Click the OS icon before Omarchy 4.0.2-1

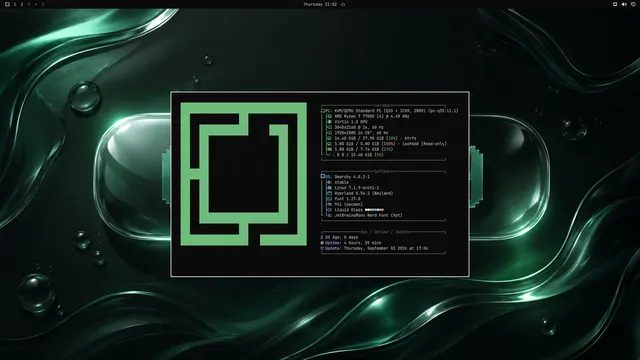point(323,176)
